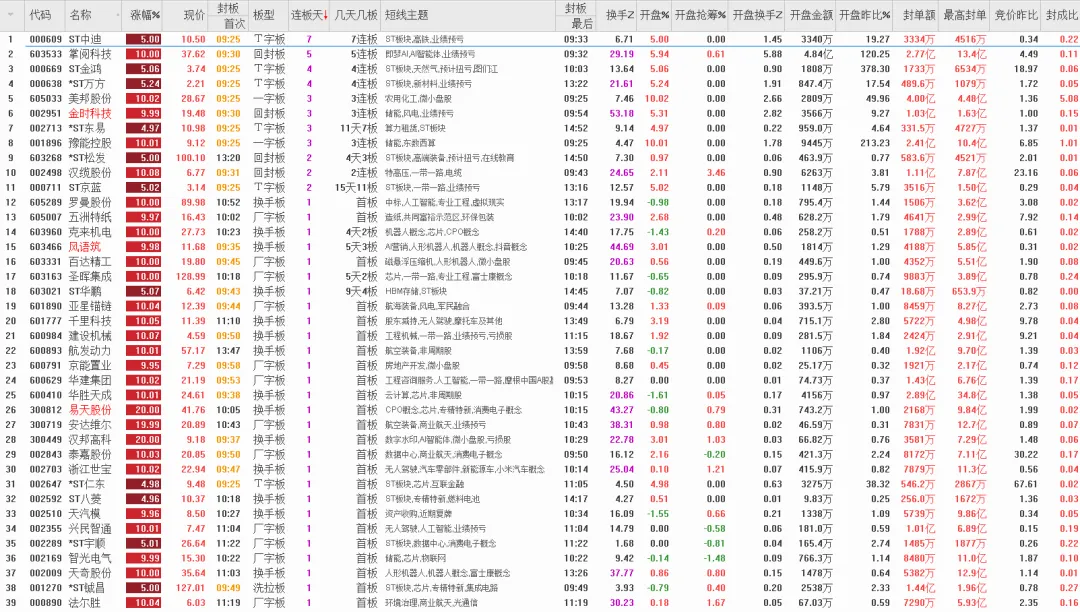Select stock row *ST松发

pyautogui.click(x=540, y=158)
